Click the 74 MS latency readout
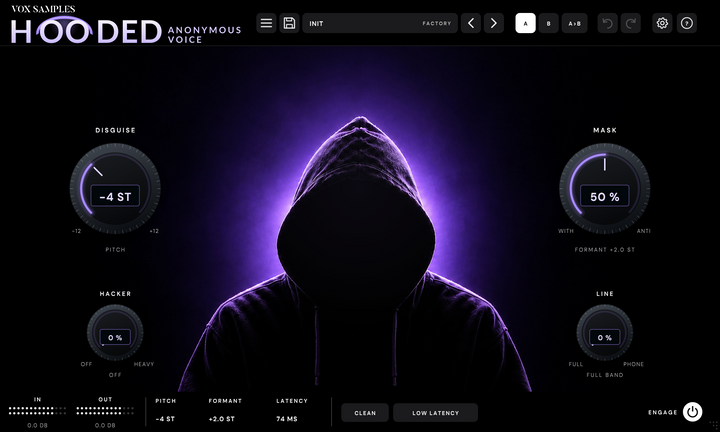The height and width of the screenshot is (432, 720). click(x=287, y=419)
